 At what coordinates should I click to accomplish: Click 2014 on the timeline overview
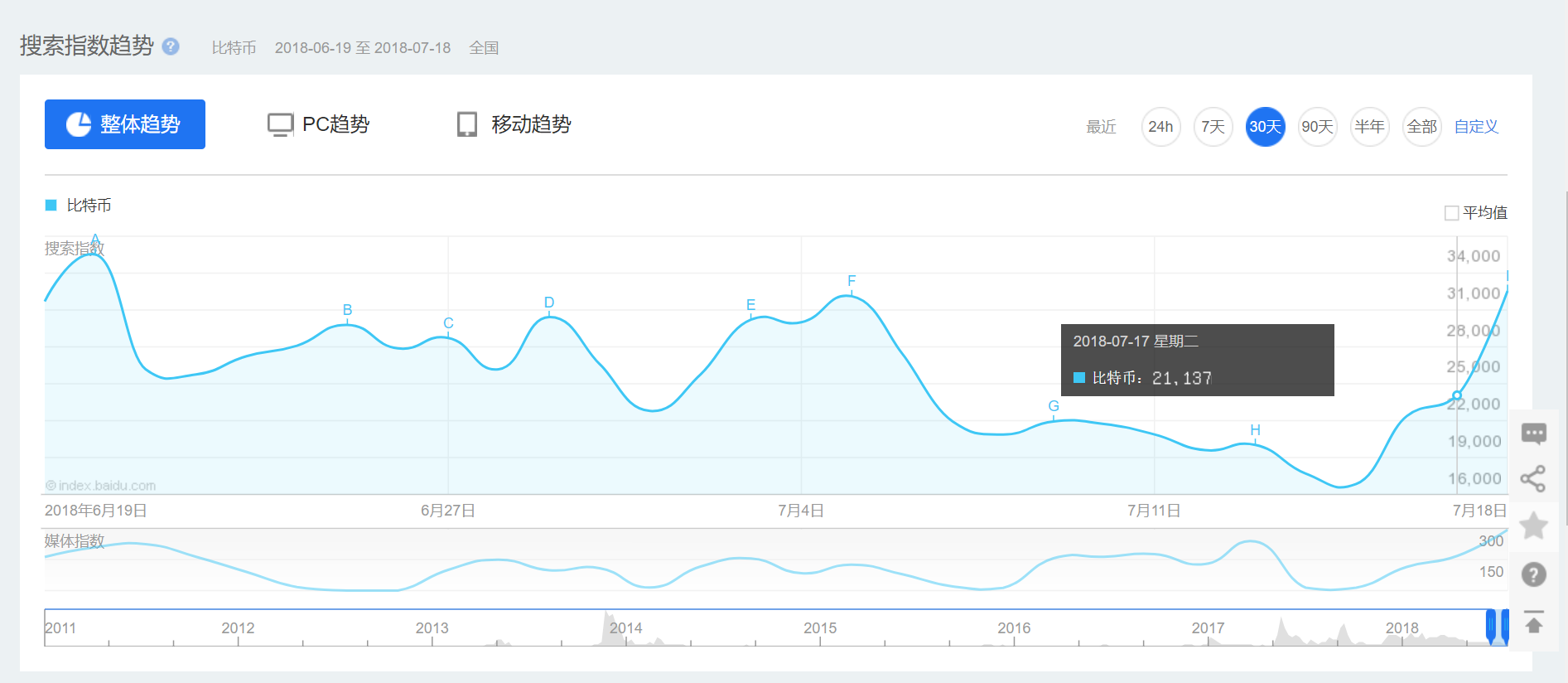click(x=626, y=628)
